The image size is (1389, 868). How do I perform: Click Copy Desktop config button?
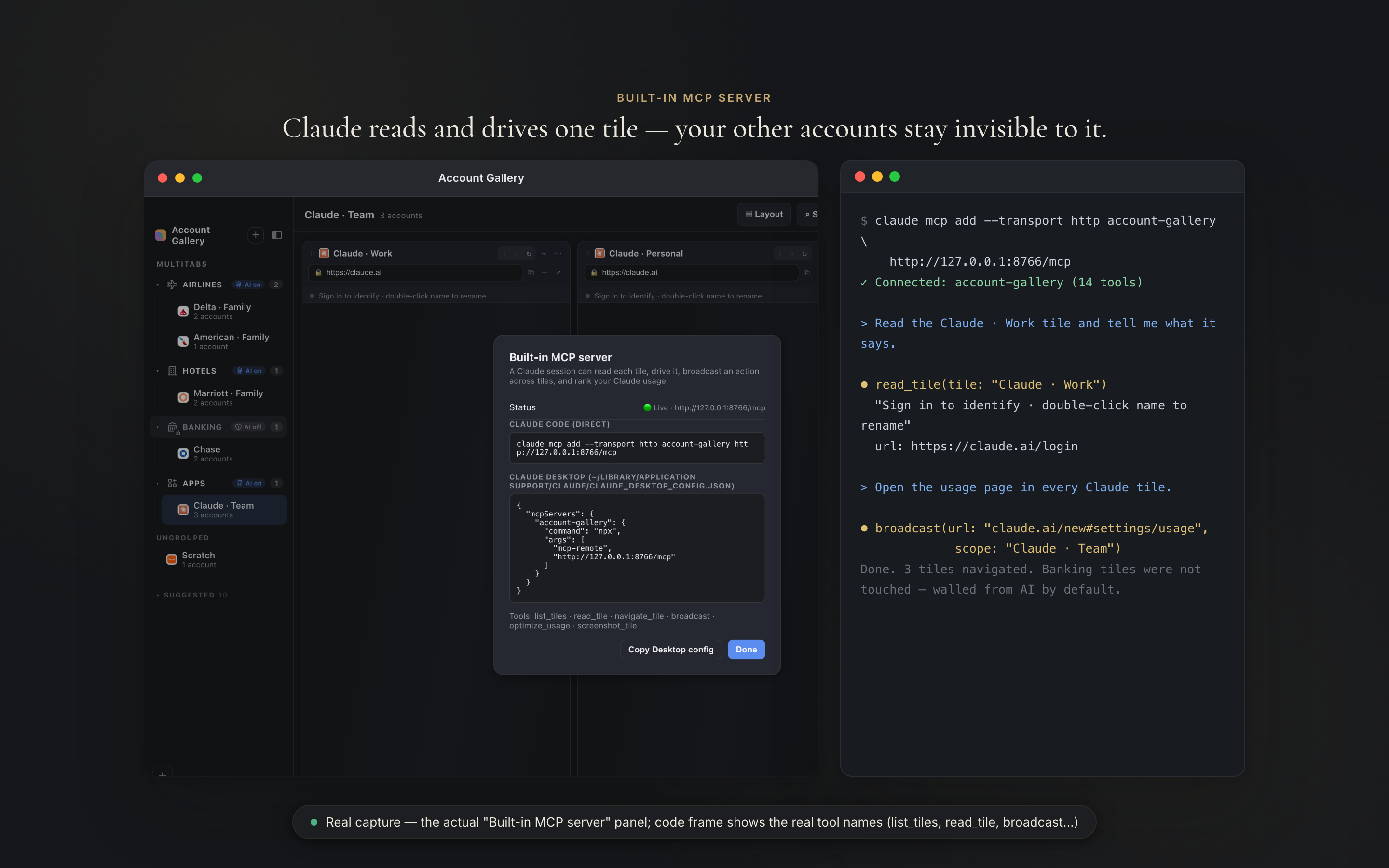(x=670, y=649)
